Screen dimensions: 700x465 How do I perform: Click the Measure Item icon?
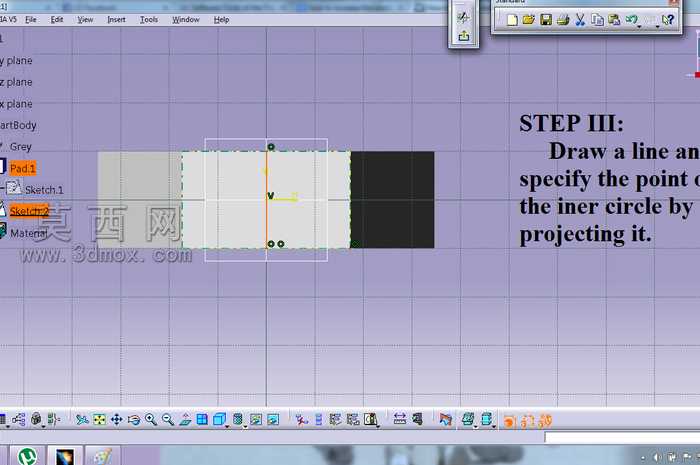(417, 419)
